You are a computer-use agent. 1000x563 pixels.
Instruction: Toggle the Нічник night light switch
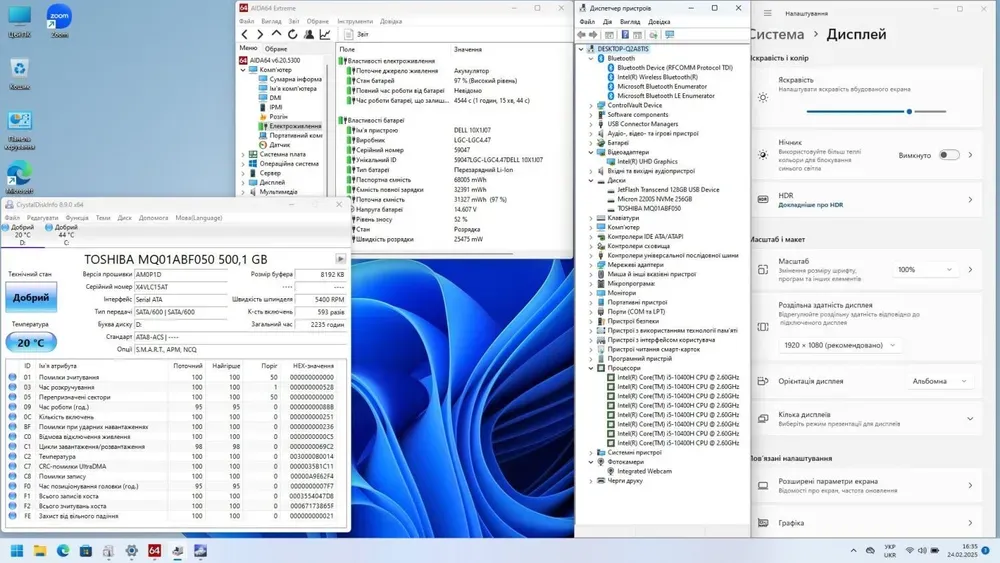tap(948, 155)
